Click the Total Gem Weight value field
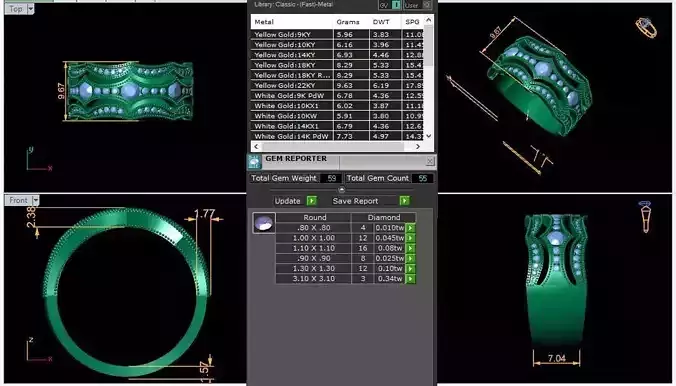Screen dimensions: 676x386 coord(331,178)
